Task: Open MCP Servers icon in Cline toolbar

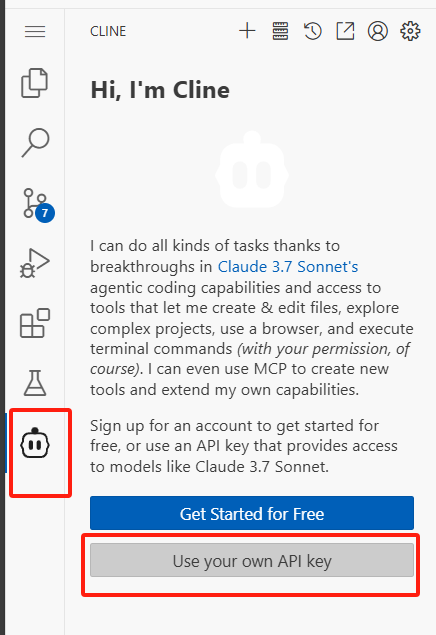Action: [280, 31]
